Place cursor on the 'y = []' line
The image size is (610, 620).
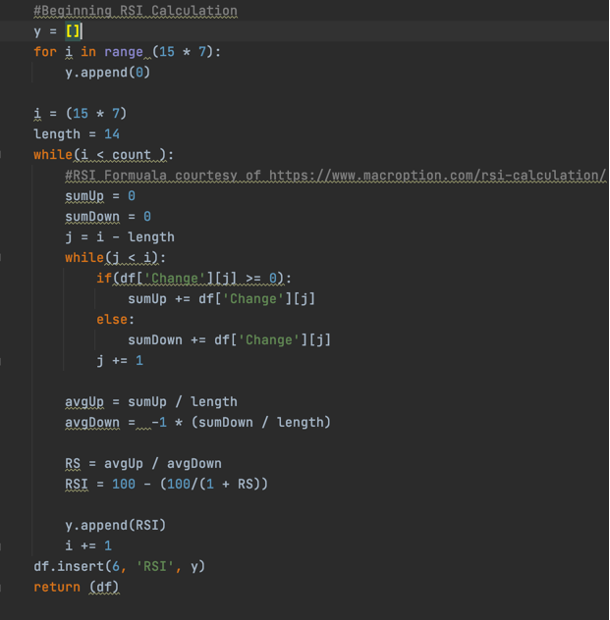pos(58,31)
